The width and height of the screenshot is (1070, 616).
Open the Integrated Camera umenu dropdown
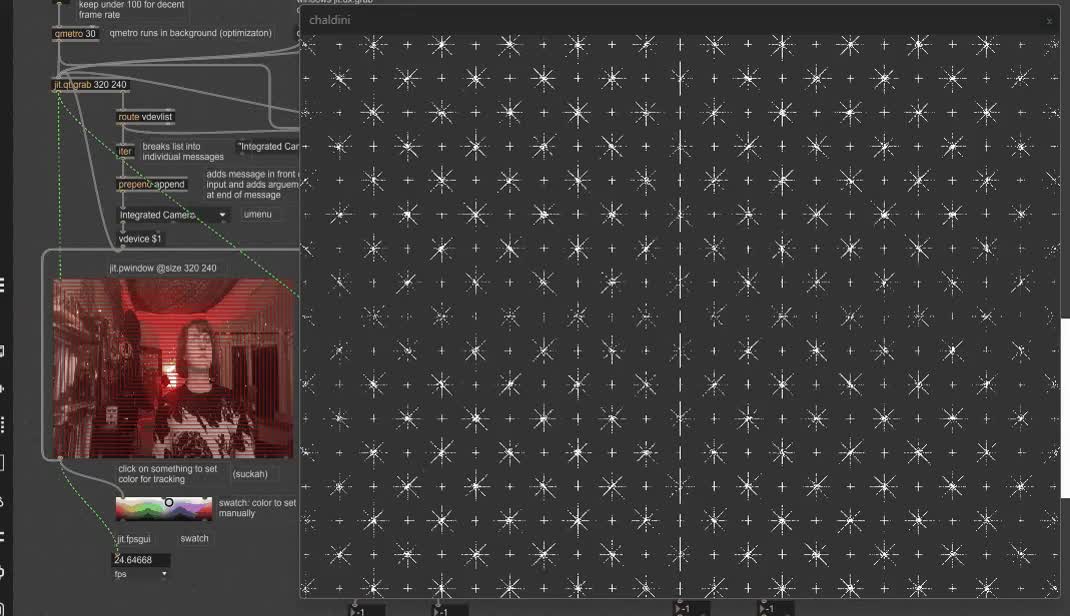pos(173,215)
